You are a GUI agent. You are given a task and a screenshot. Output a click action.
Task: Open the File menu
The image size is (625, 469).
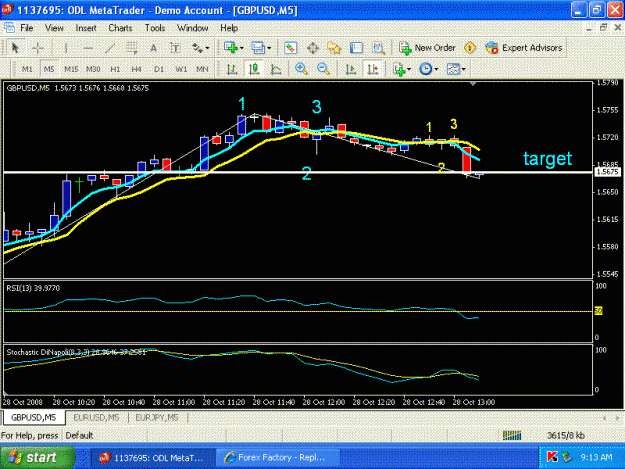pyautogui.click(x=27, y=28)
